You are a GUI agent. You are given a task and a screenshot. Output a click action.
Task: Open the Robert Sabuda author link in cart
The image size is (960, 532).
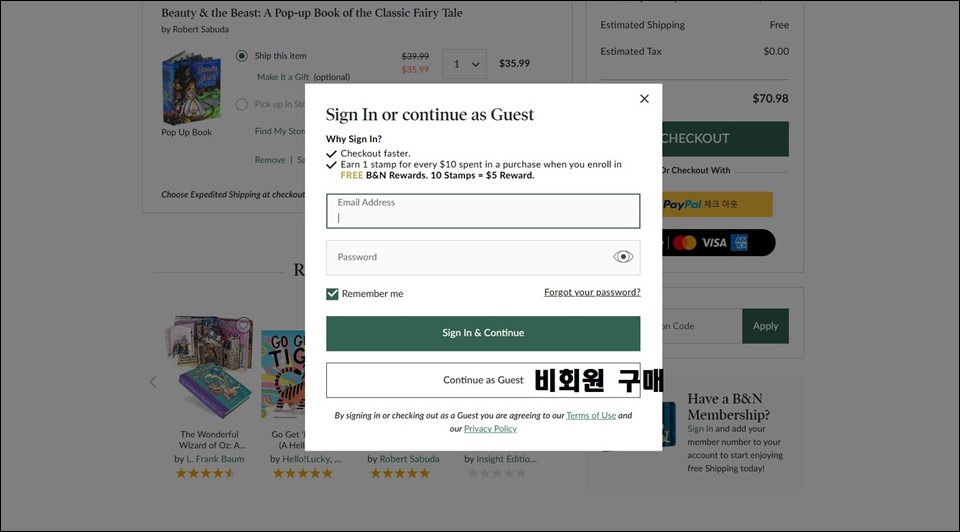point(201,29)
